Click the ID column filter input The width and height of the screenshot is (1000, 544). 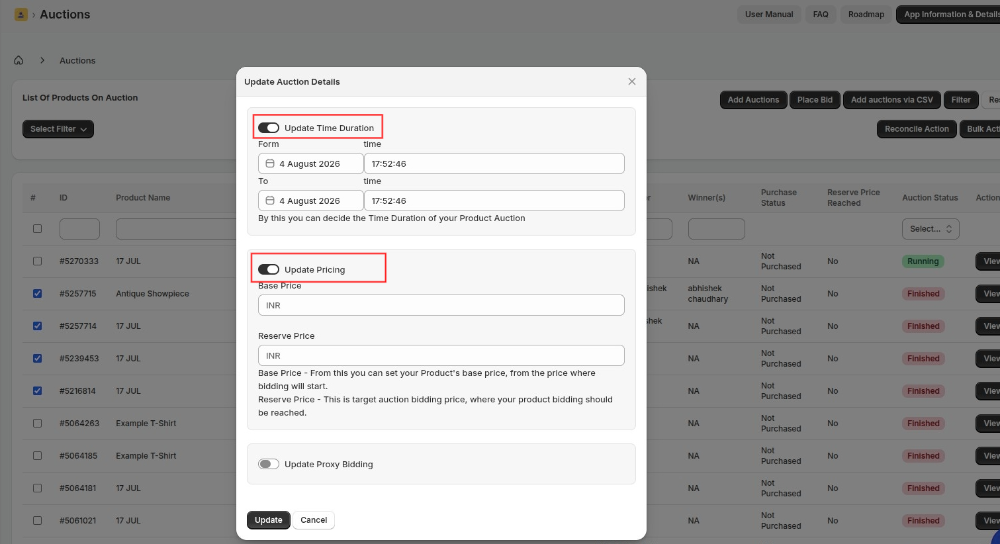coord(79,229)
